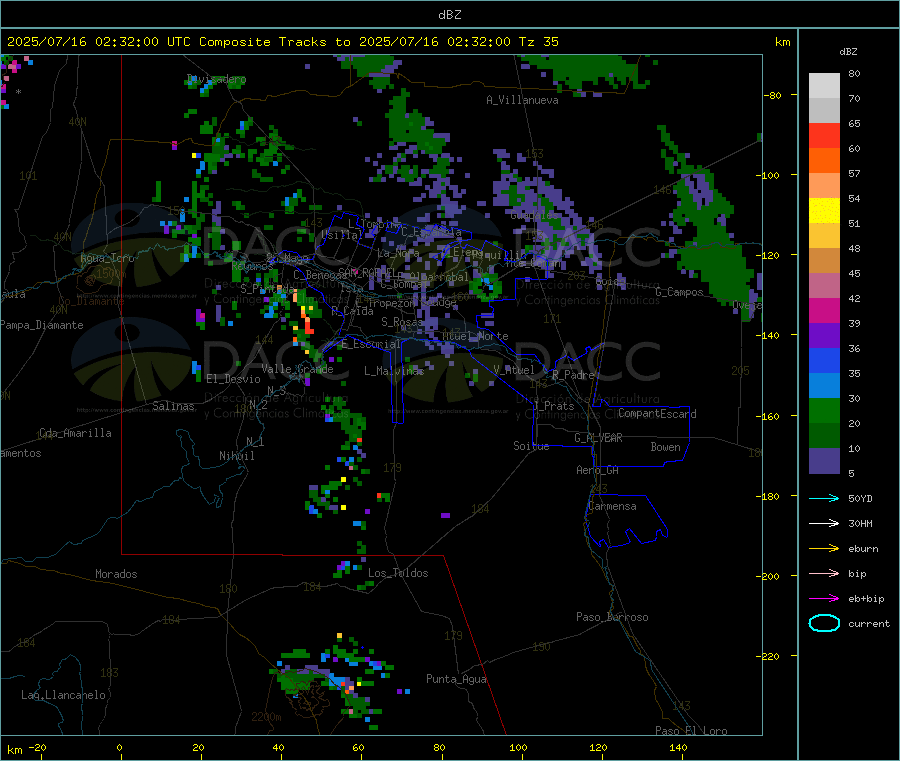Select the light blue 30–35 dBZ color band
Image resolution: width=900 pixels, height=761 pixels.
[824, 386]
